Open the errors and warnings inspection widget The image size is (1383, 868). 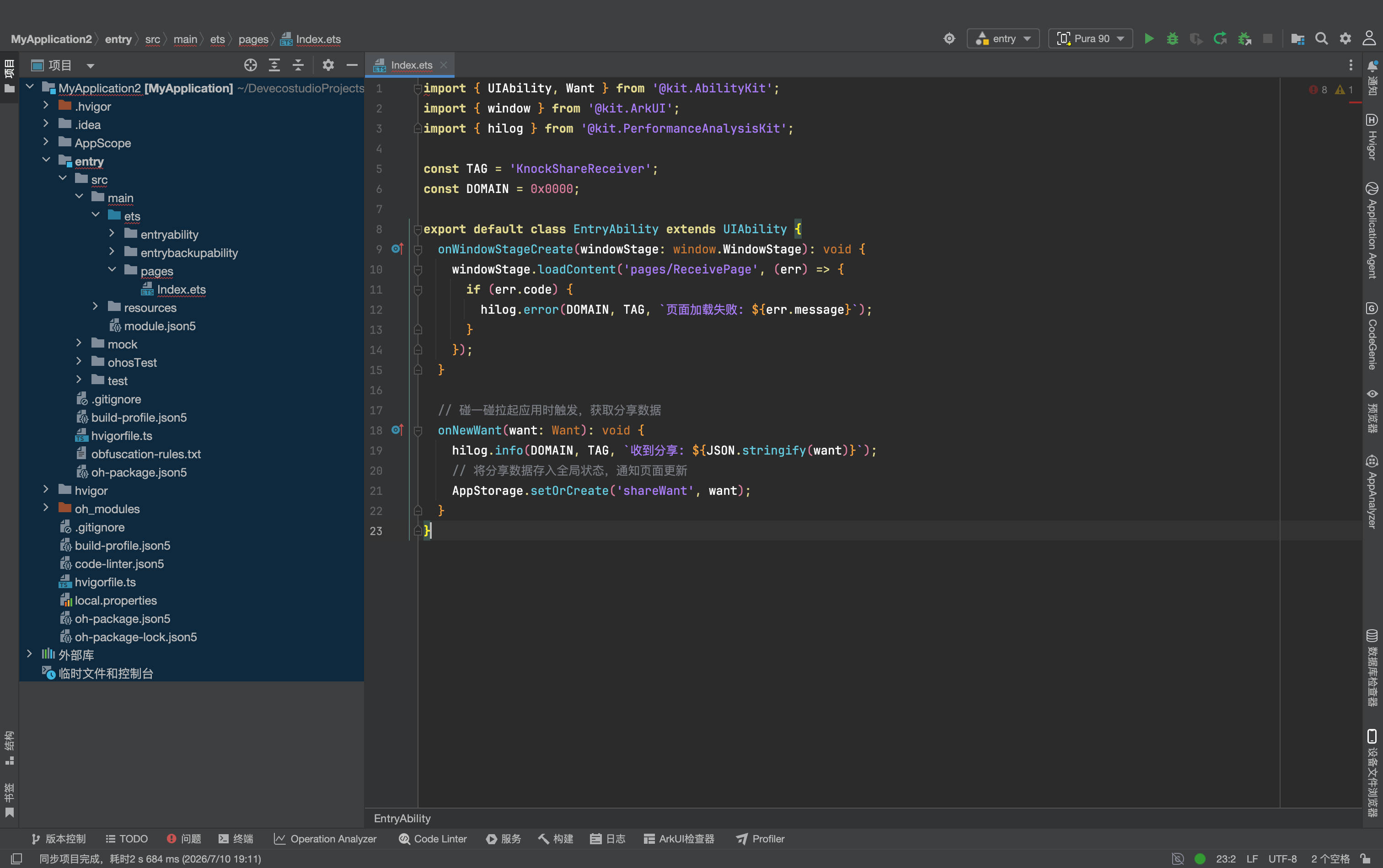(1331, 90)
